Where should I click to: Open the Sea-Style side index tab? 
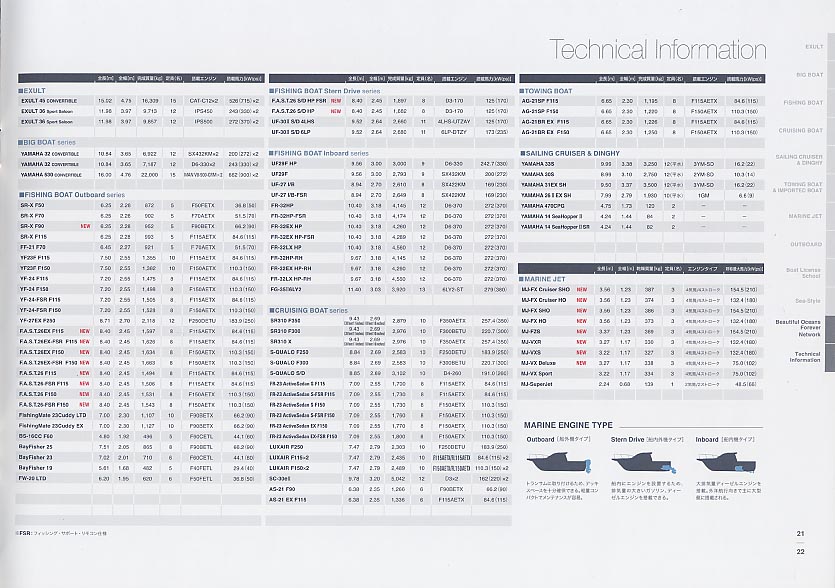pyautogui.click(x=808, y=301)
